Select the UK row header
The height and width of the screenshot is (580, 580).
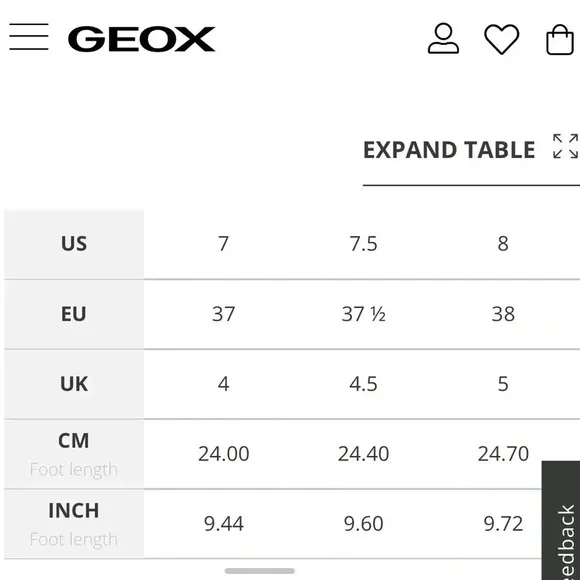(x=74, y=384)
